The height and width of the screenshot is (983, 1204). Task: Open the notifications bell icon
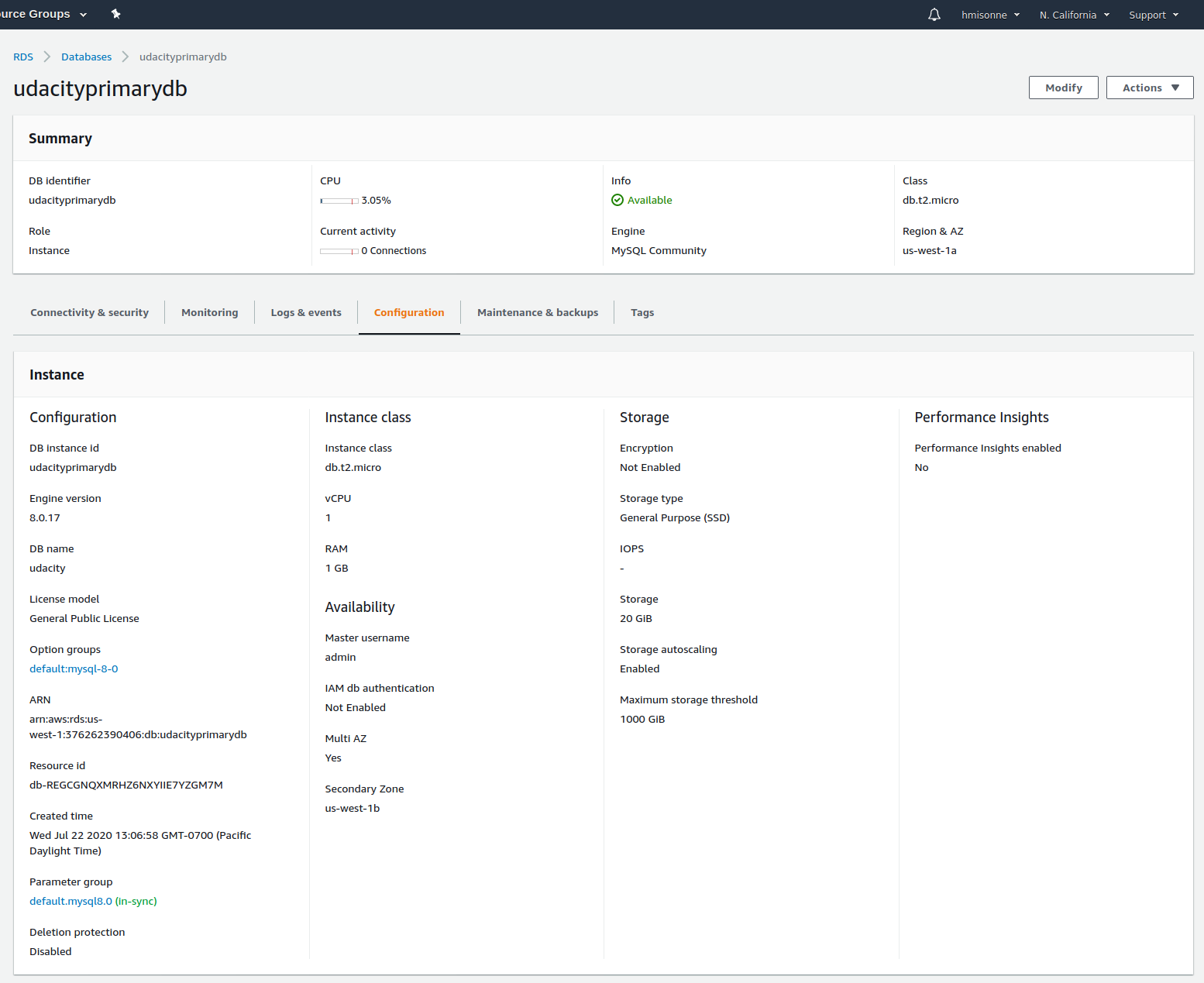coord(934,15)
